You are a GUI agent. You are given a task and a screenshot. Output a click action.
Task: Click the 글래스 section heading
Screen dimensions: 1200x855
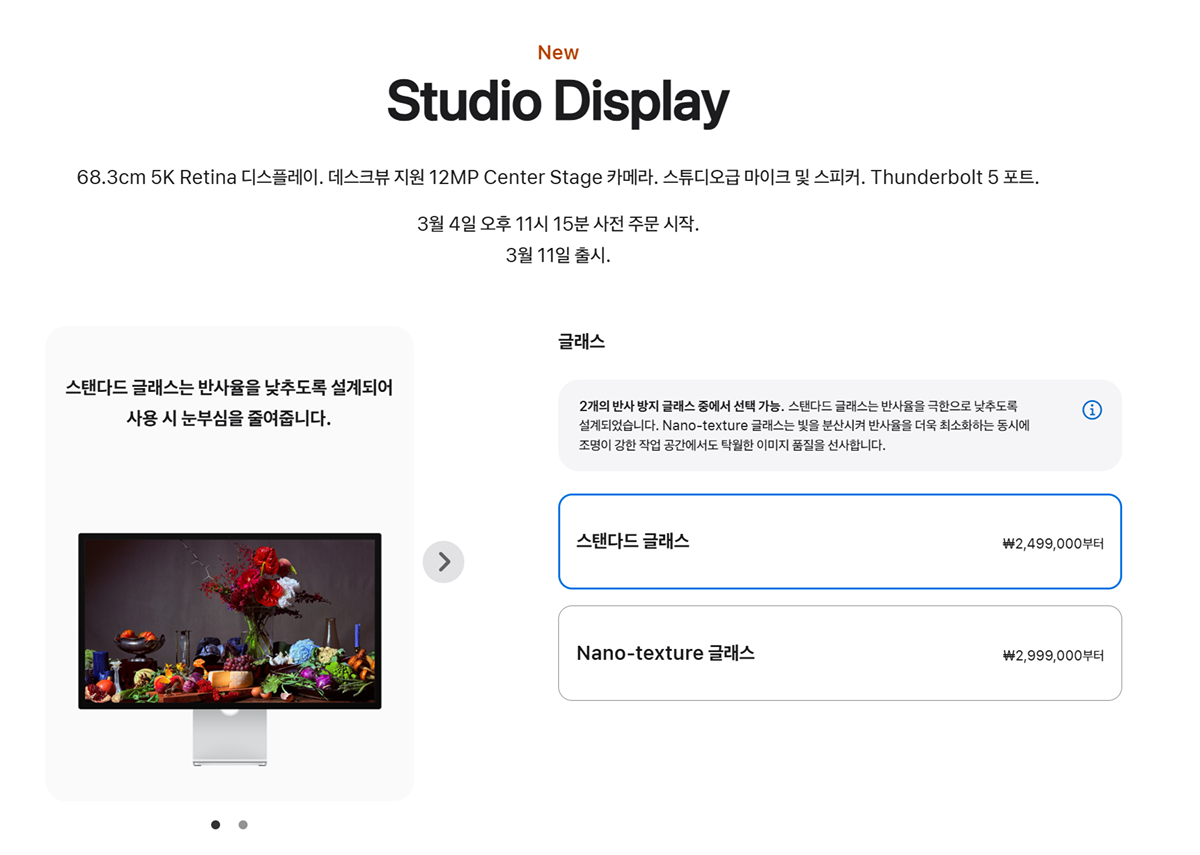pos(581,341)
